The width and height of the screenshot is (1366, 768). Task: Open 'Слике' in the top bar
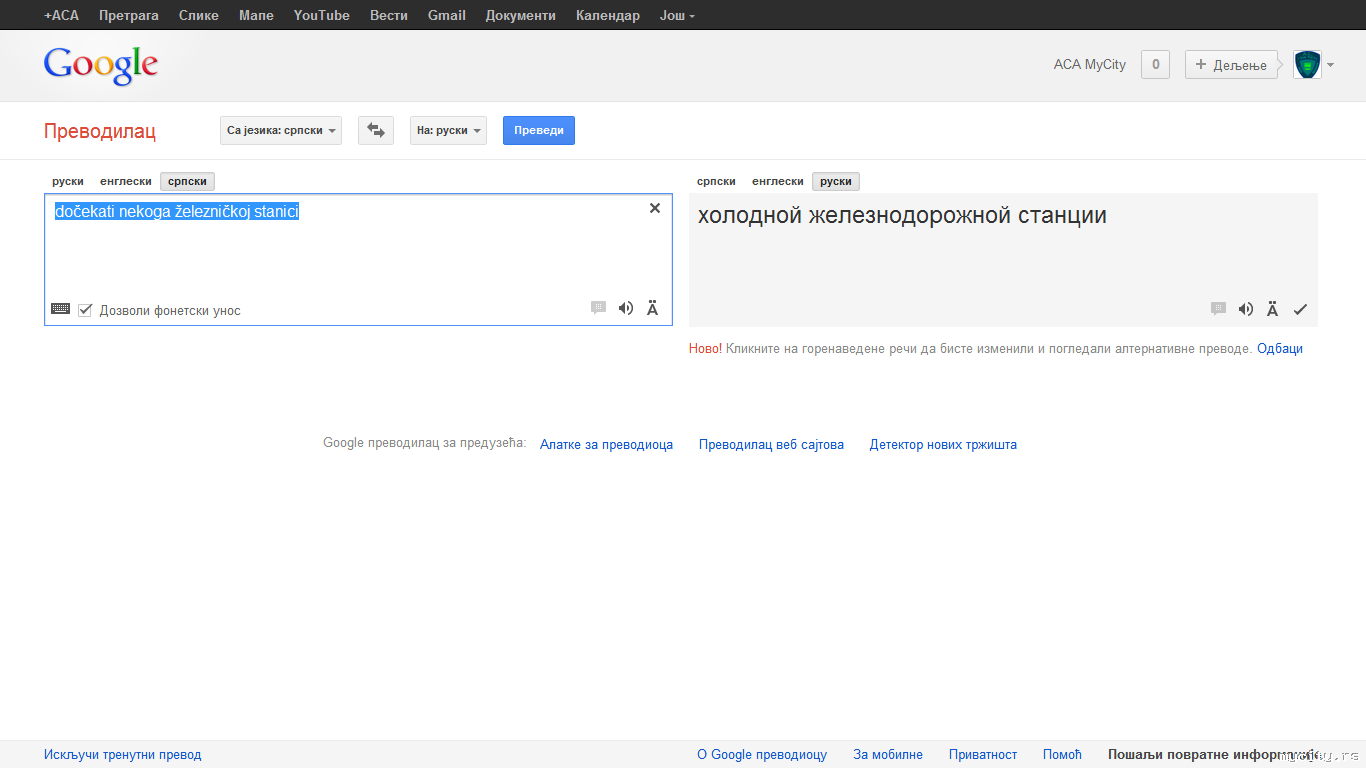[199, 15]
